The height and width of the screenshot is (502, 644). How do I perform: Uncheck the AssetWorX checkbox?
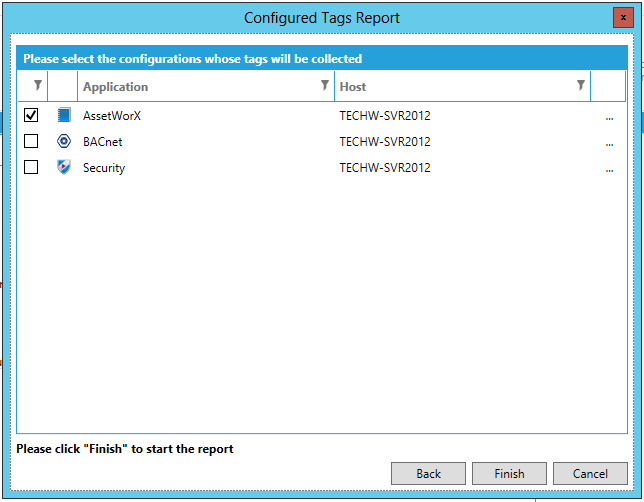[x=31, y=115]
